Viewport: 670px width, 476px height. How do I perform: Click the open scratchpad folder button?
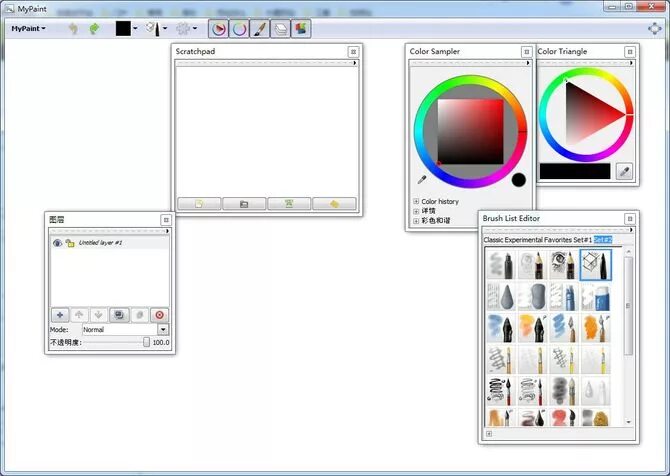[x=244, y=204]
